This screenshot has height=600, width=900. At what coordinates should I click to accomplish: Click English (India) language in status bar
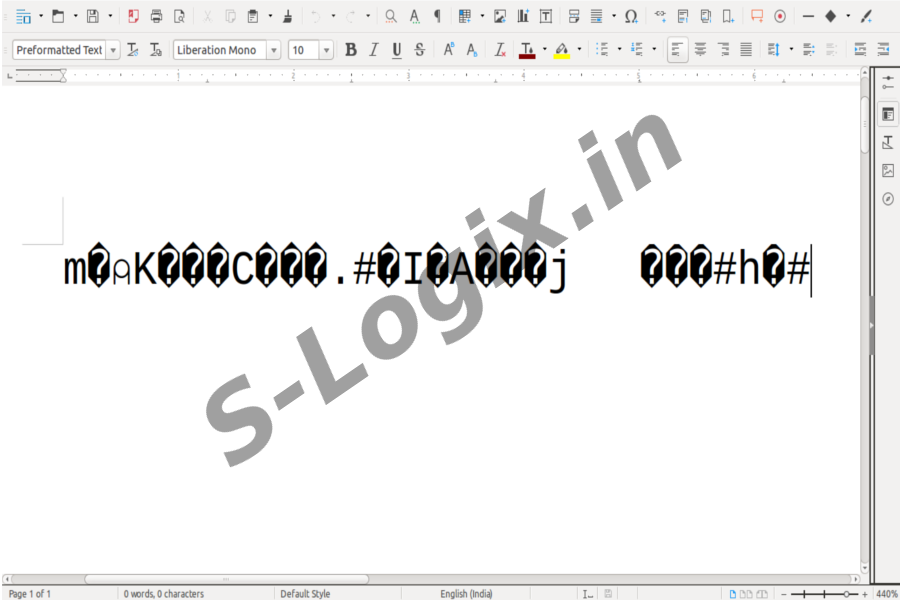click(x=466, y=594)
